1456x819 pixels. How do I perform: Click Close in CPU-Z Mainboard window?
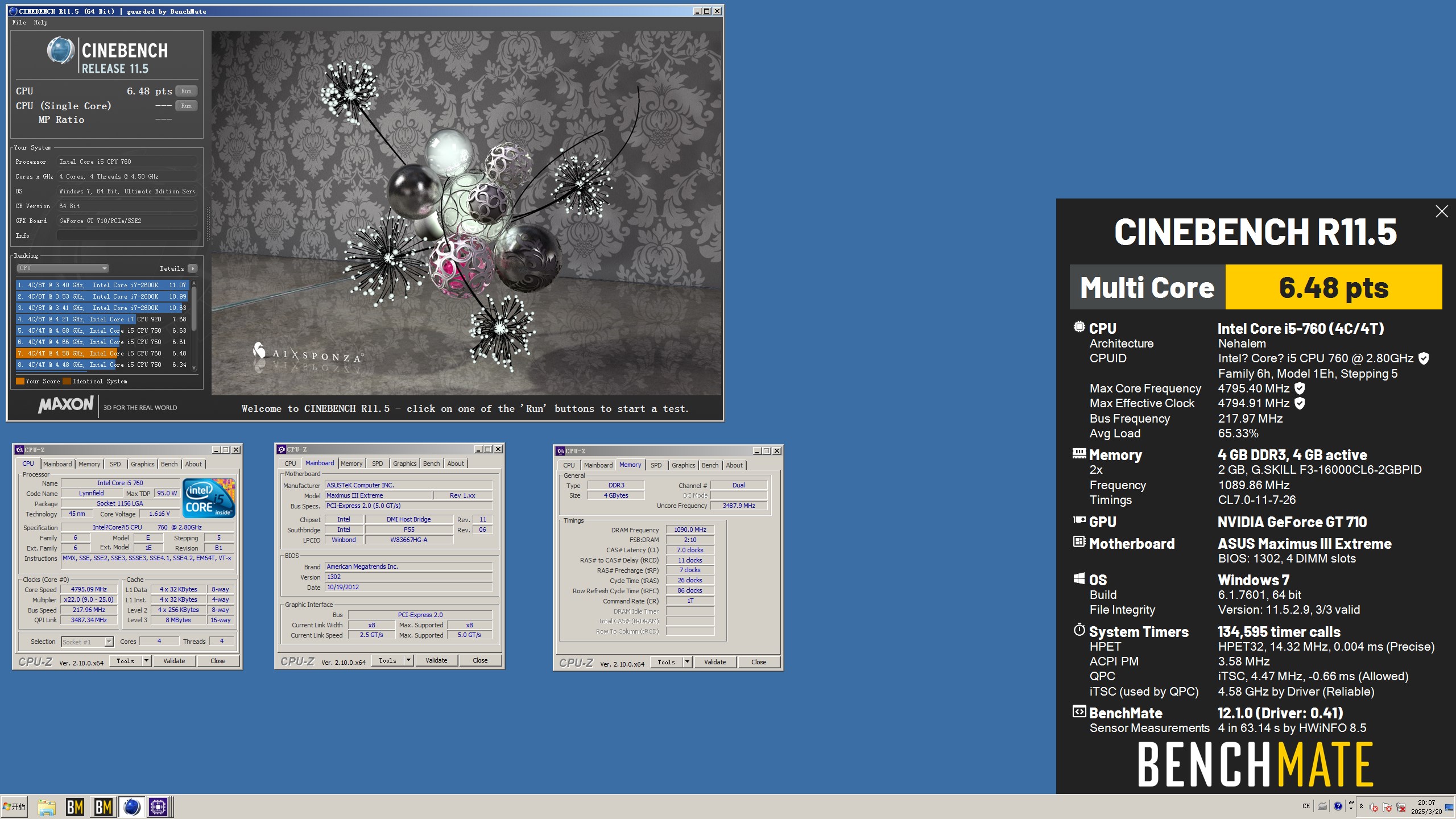coord(480,660)
